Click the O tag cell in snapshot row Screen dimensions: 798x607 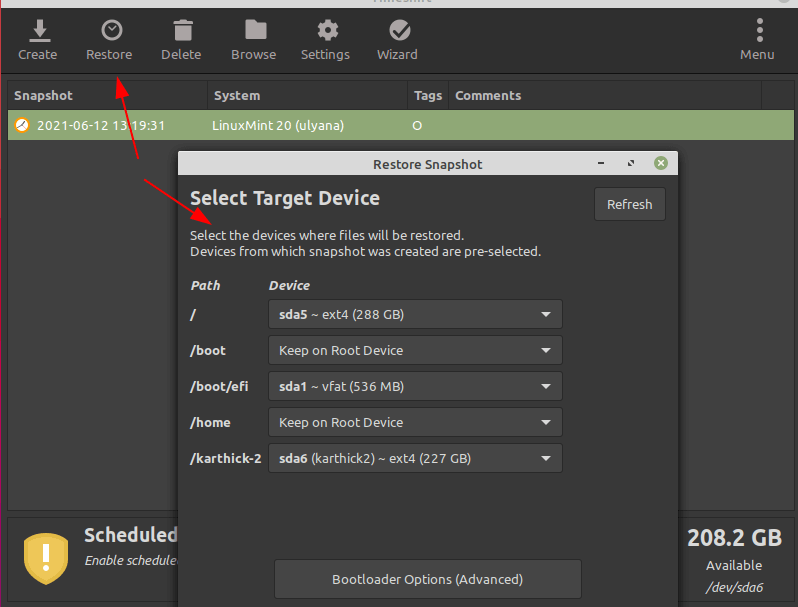coord(417,125)
